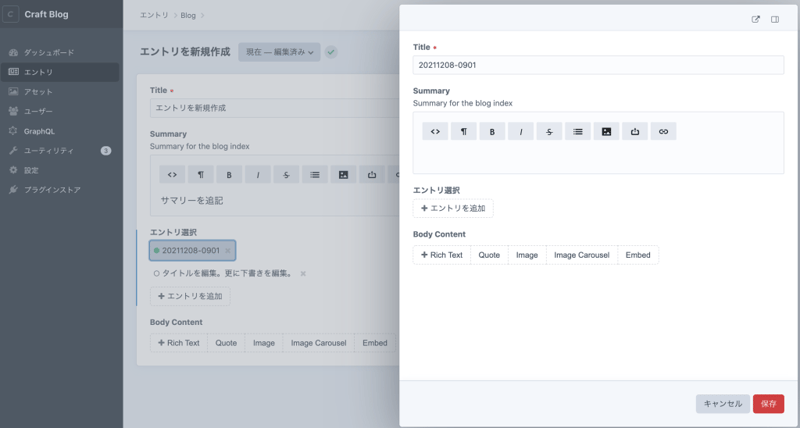
Task: Click エントリを追加 in the slideout
Action: (453, 208)
